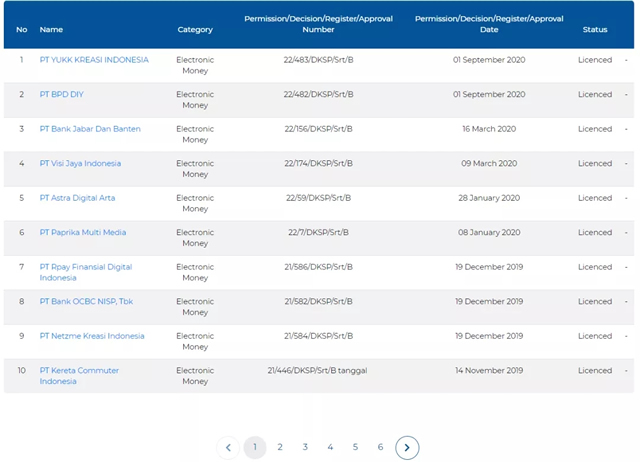This screenshot has height=462, width=640.
Task: Select PT Astra Digital Arta link
Action: click(x=77, y=198)
